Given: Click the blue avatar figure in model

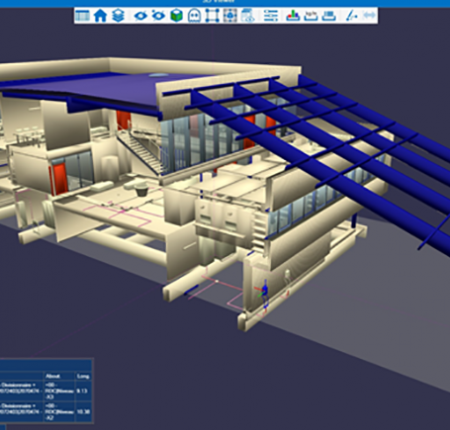Looking at the screenshot, I should 265,293.
